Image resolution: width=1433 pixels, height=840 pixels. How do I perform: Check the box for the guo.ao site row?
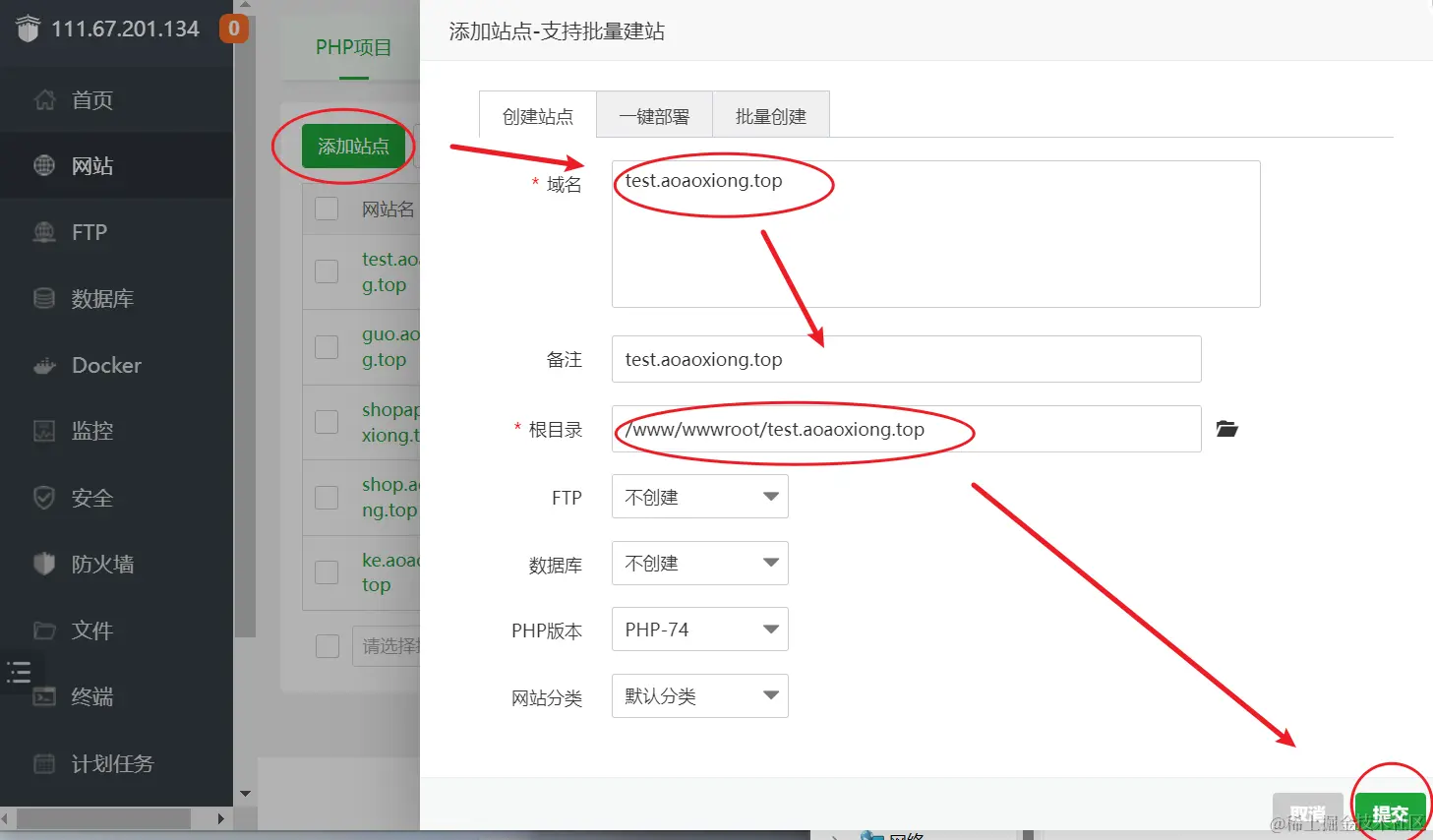coord(327,346)
